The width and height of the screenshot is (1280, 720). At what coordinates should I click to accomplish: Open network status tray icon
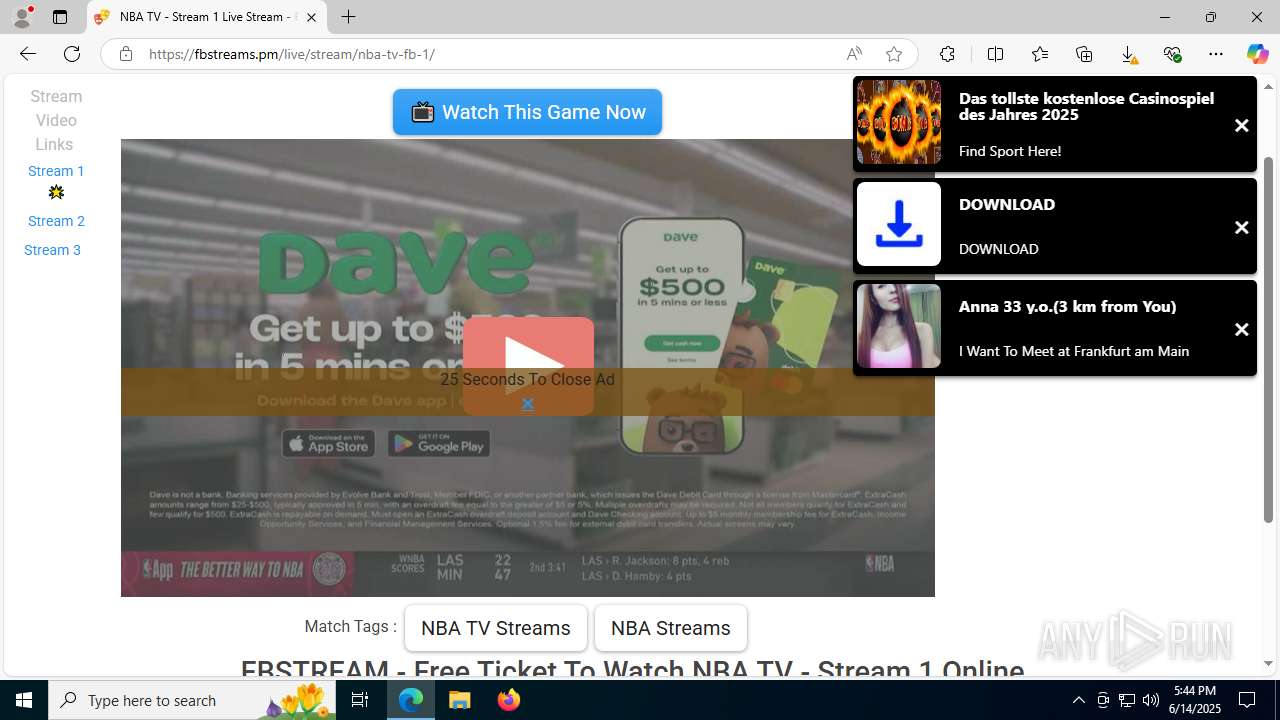(x=1126, y=700)
